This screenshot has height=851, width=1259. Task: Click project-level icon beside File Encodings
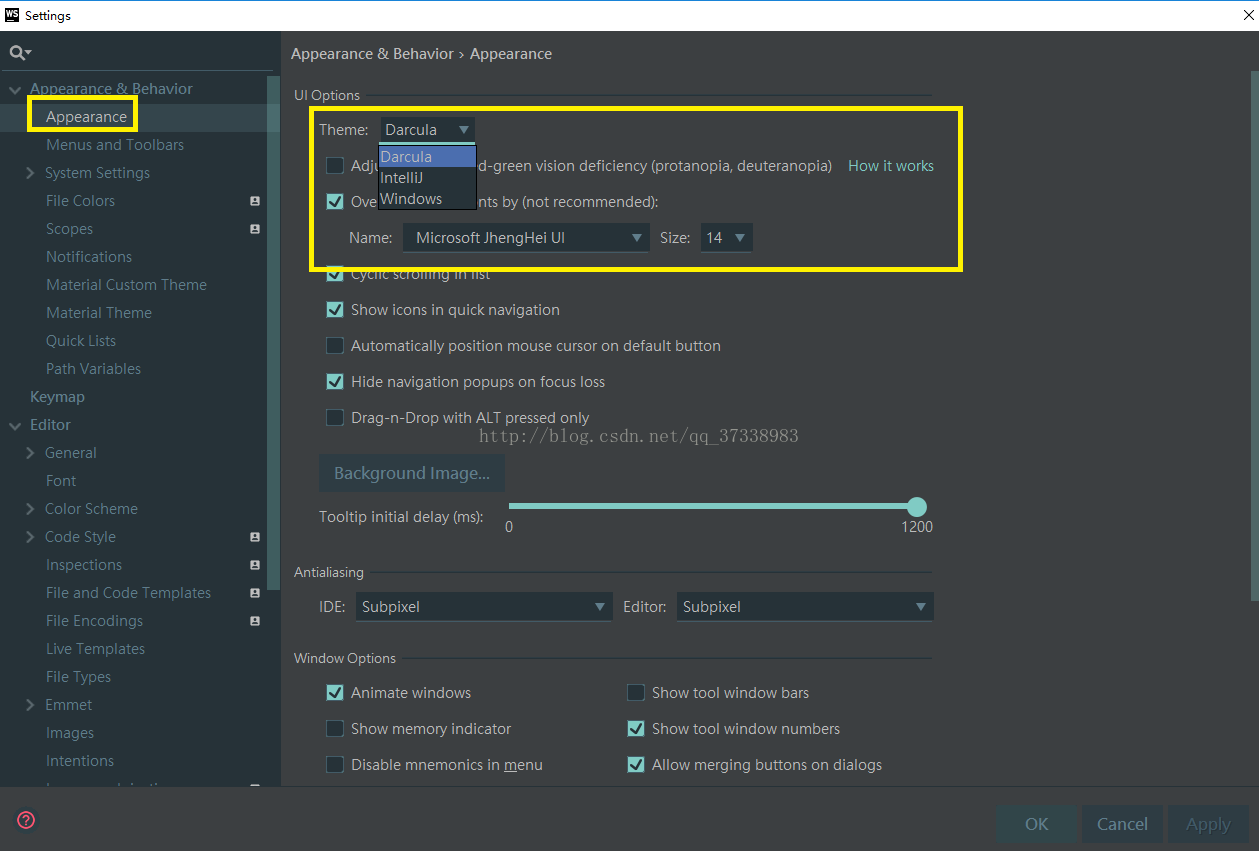pyautogui.click(x=255, y=621)
